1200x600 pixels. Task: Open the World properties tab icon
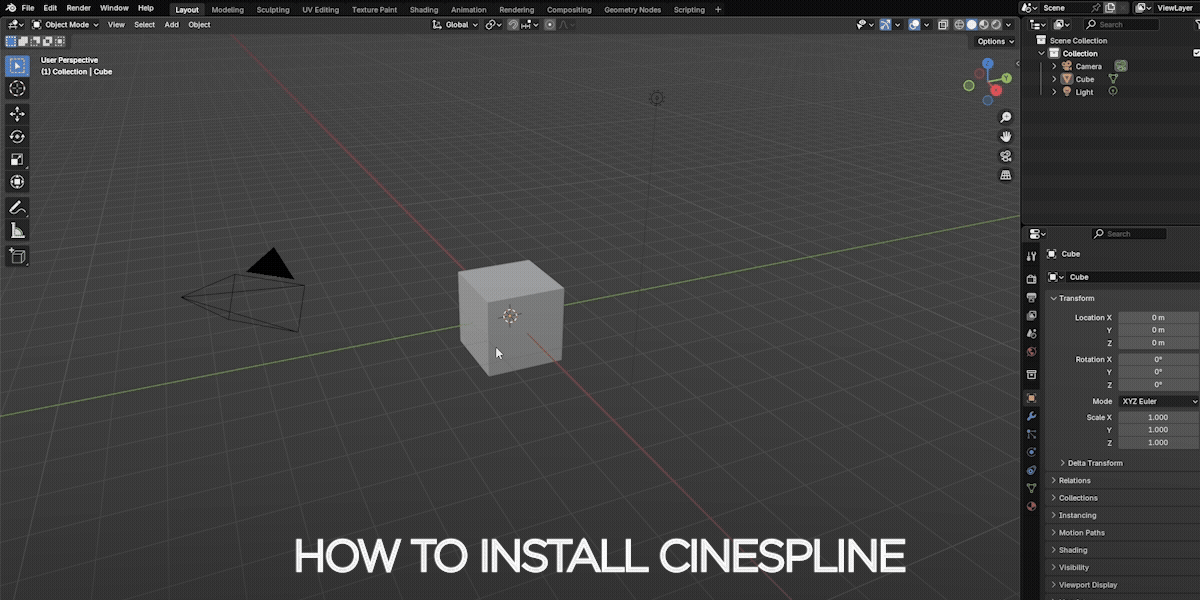[x=1031, y=352]
